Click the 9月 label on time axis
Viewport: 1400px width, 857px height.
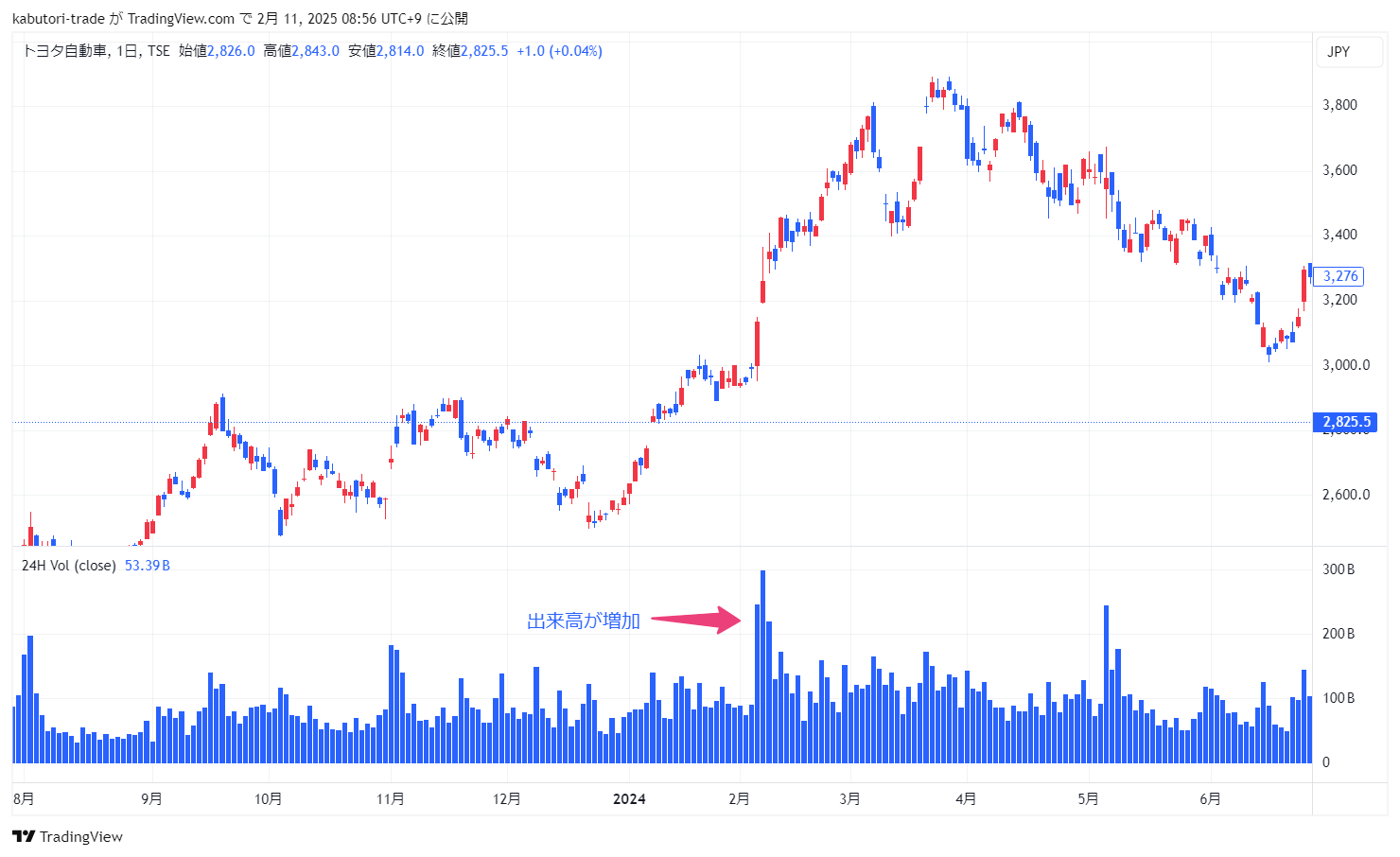(x=151, y=799)
